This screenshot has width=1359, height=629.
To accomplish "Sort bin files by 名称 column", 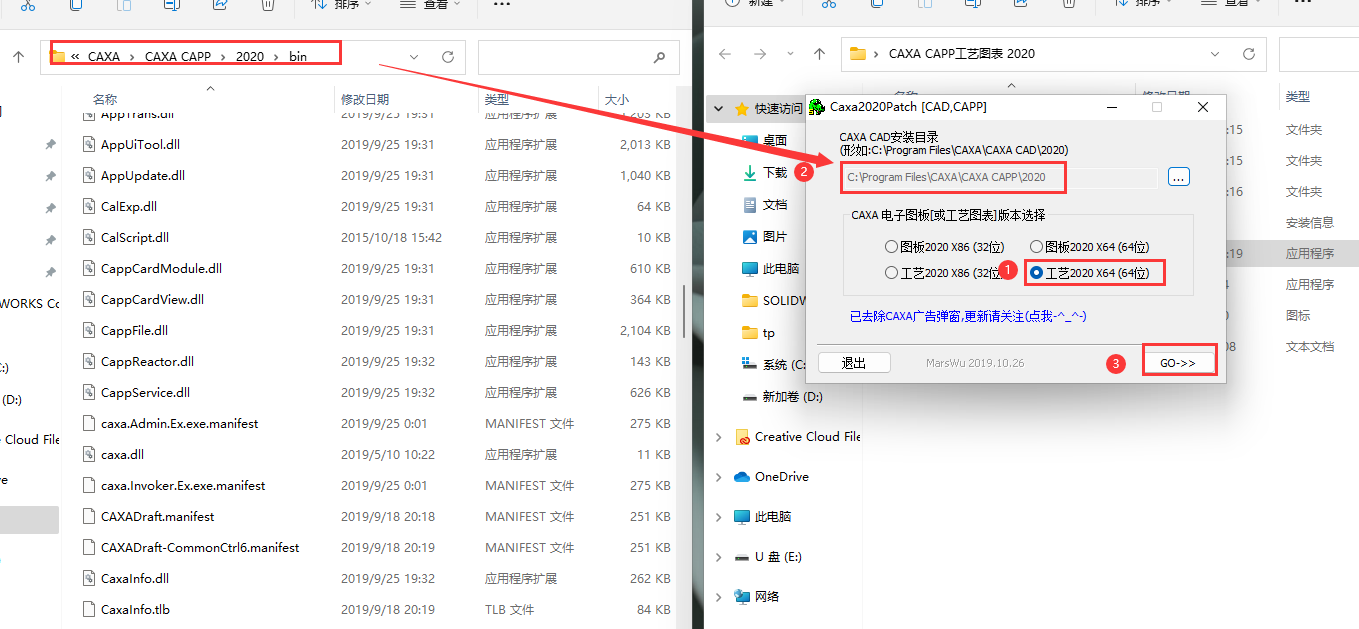I will pyautogui.click(x=105, y=99).
